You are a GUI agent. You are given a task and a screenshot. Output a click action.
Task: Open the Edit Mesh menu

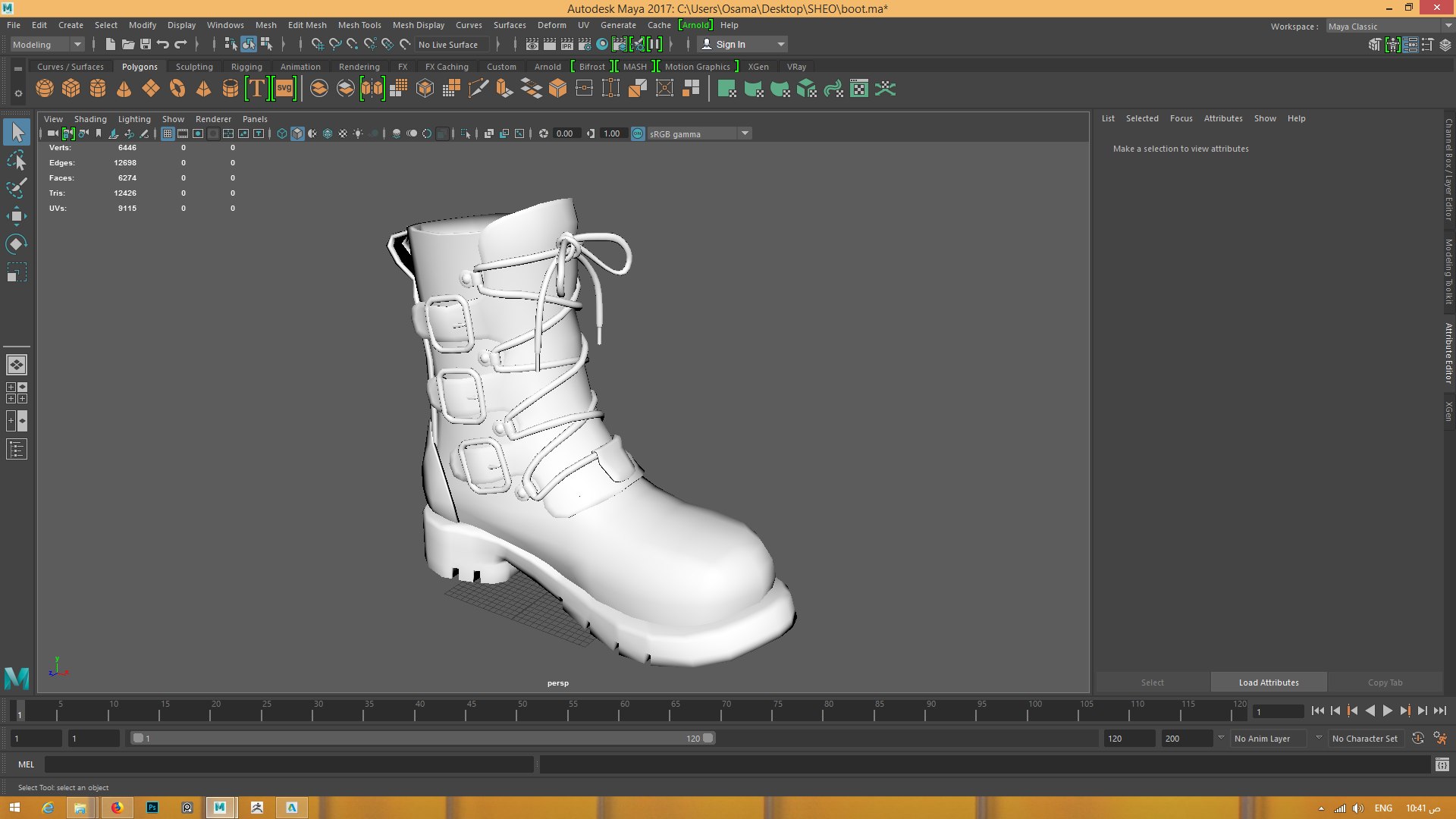point(307,25)
